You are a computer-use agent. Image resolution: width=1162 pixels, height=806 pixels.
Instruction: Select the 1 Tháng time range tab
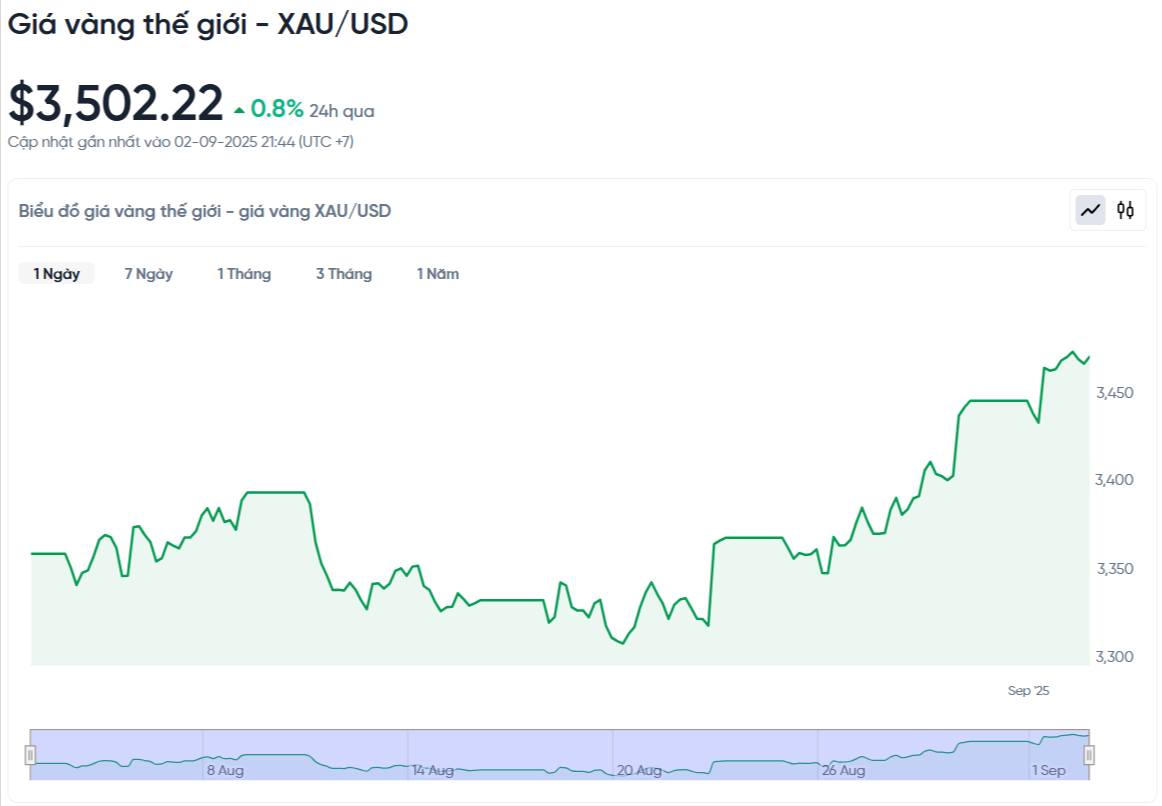244,273
